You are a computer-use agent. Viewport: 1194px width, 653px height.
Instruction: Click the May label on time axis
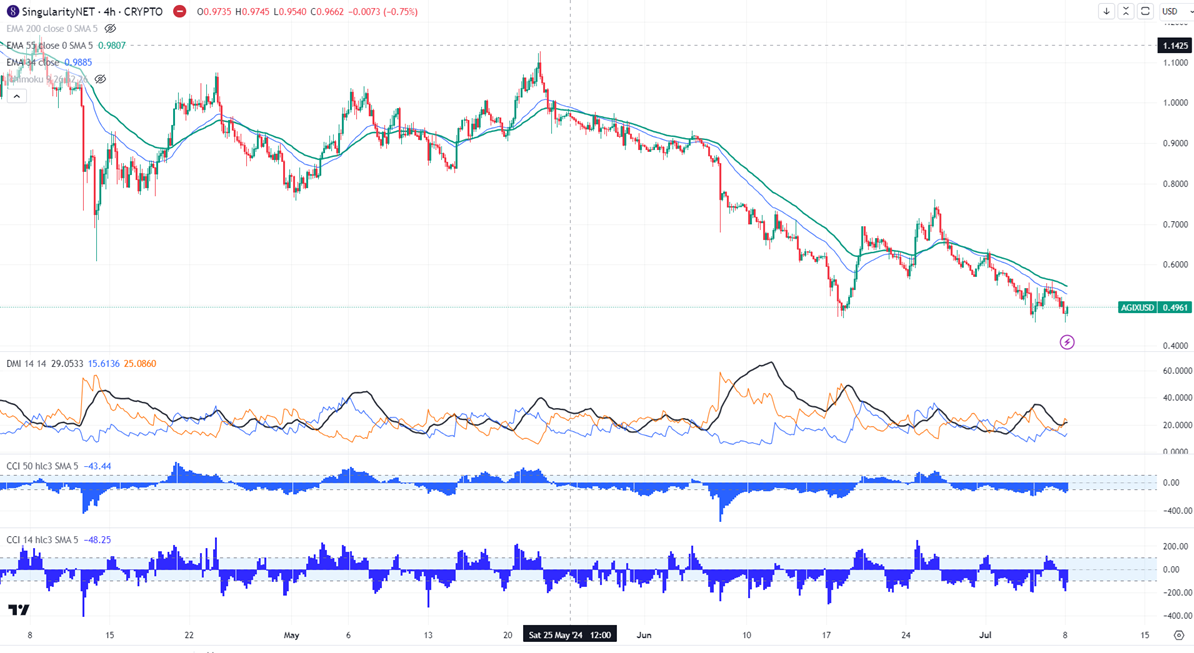point(291,635)
